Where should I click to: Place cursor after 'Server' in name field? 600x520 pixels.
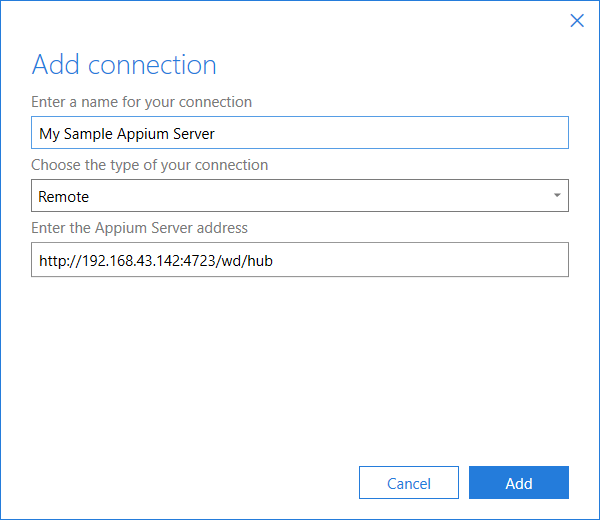click(x=215, y=134)
